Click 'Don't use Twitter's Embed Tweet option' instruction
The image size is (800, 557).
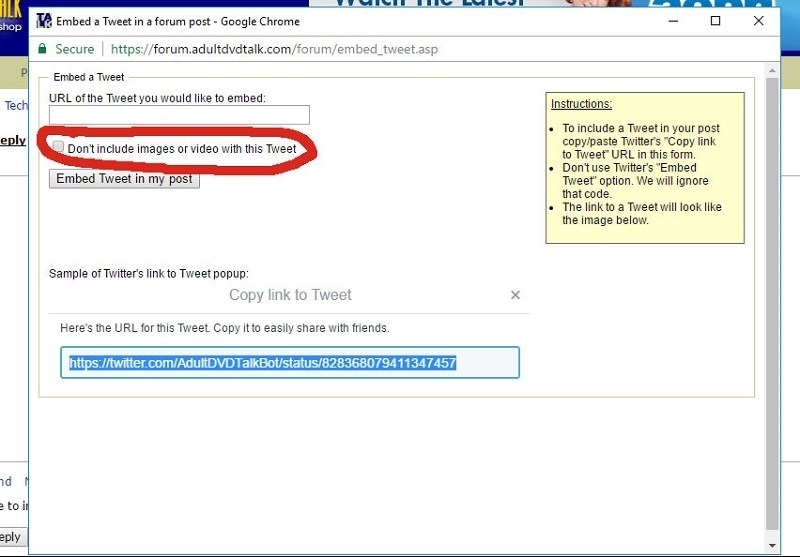point(635,181)
